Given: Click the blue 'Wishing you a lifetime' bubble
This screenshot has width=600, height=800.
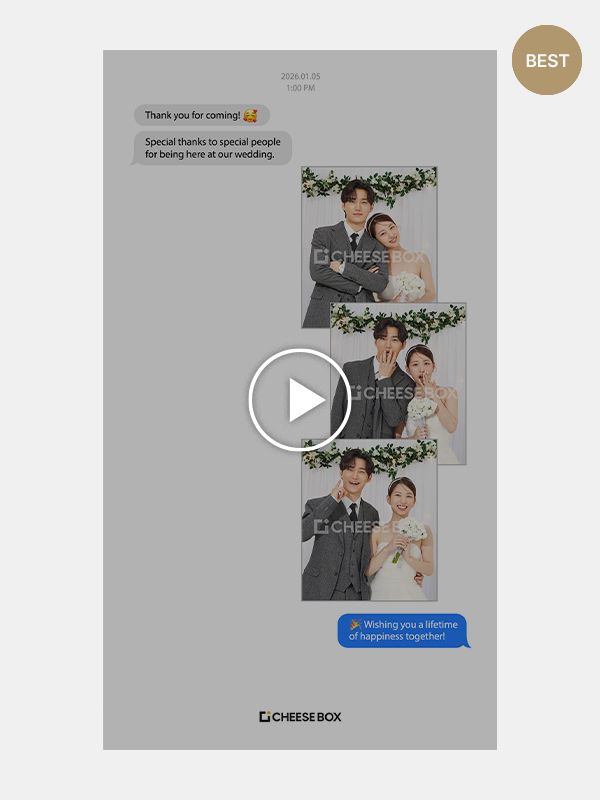Looking at the screenshot, I should (404, 631).
